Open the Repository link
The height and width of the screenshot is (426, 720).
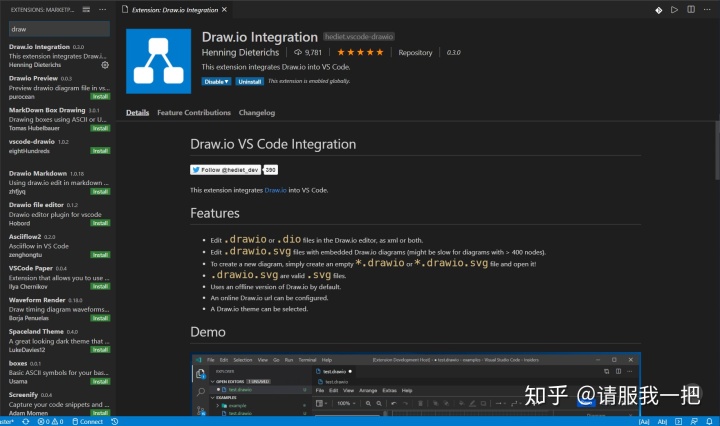[x=415, y=52]
